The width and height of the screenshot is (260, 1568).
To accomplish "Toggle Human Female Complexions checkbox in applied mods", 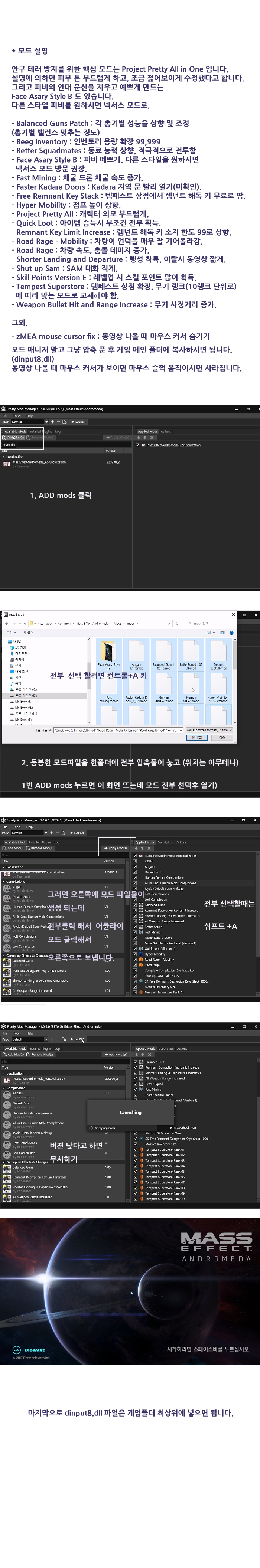I will pyautogui.click(x=135, y=878).
